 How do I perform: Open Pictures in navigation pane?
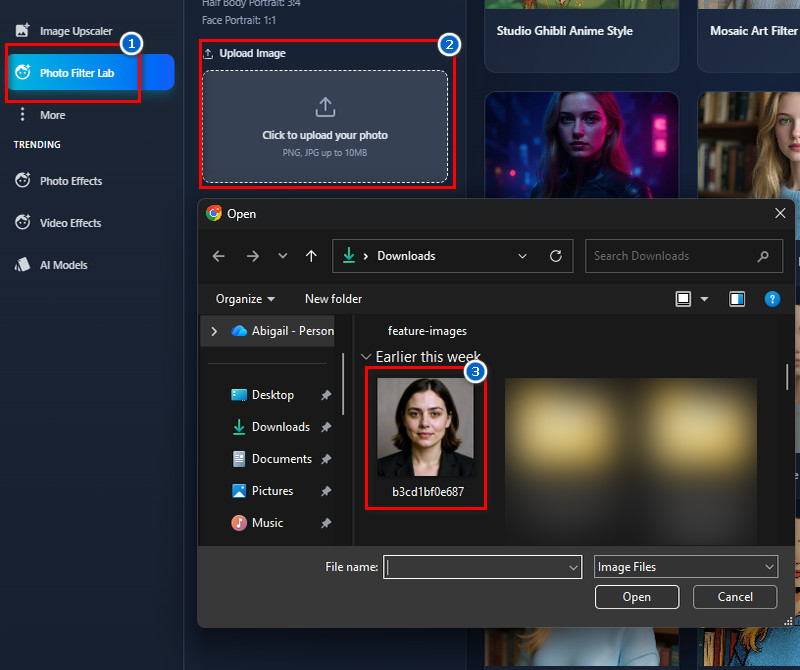point(262,490)
